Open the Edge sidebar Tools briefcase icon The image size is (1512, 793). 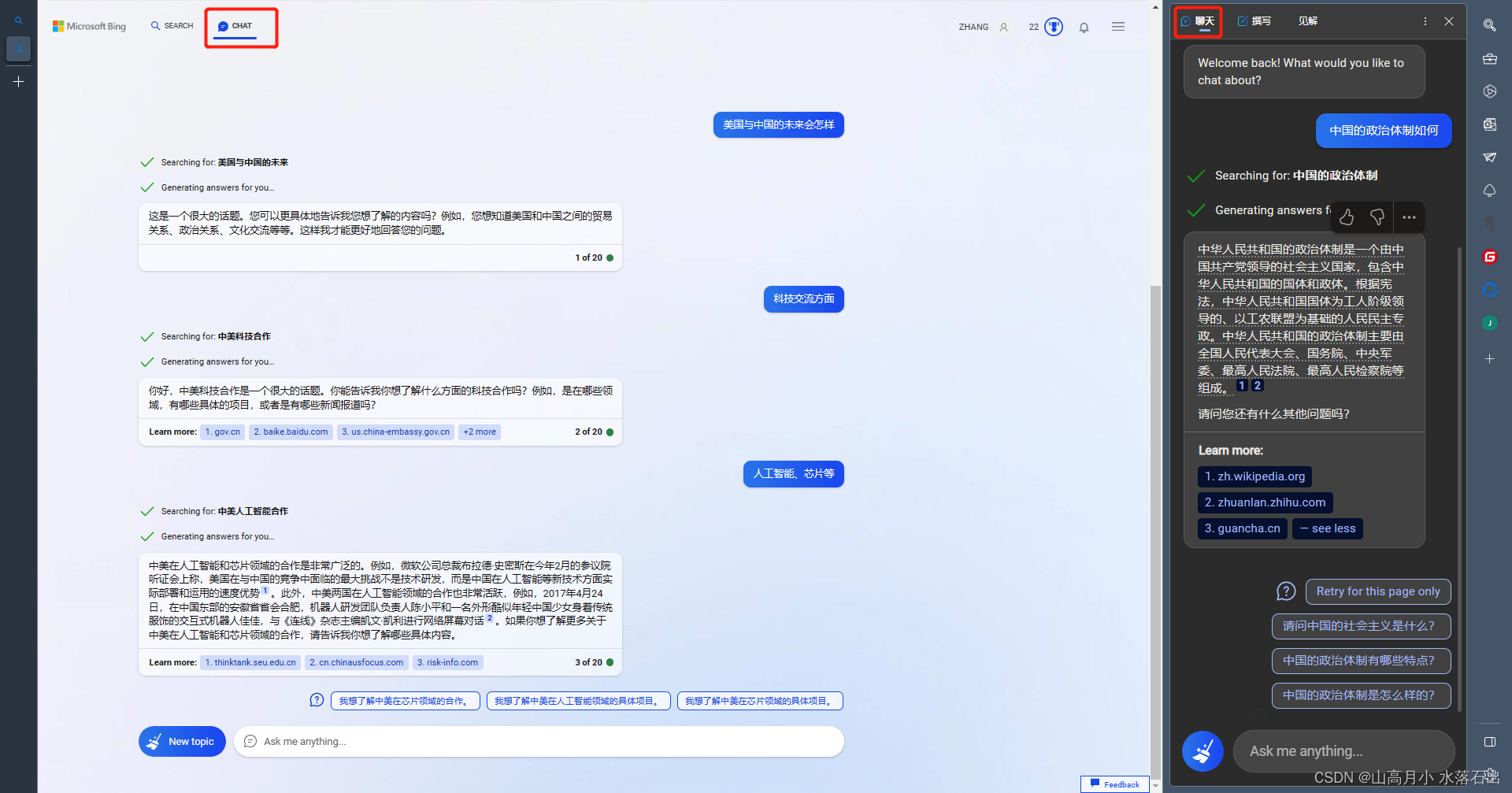[1489, 58]
